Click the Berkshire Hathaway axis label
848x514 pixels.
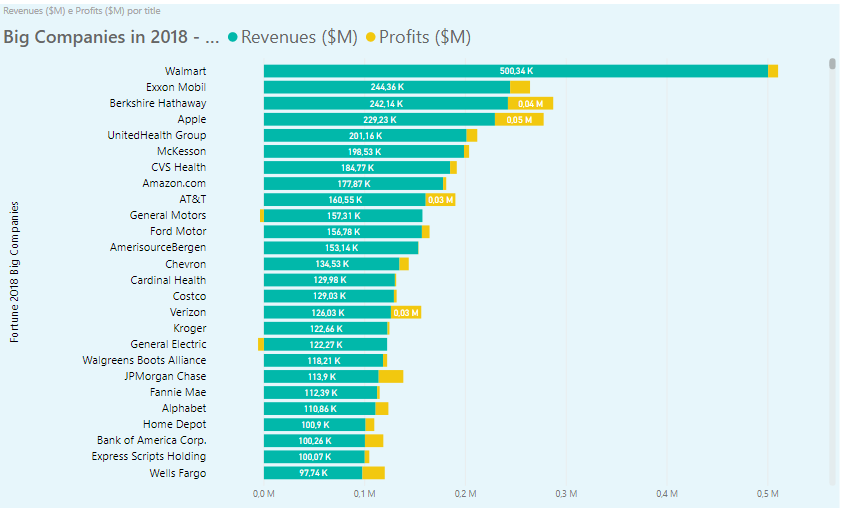[157, 103]
